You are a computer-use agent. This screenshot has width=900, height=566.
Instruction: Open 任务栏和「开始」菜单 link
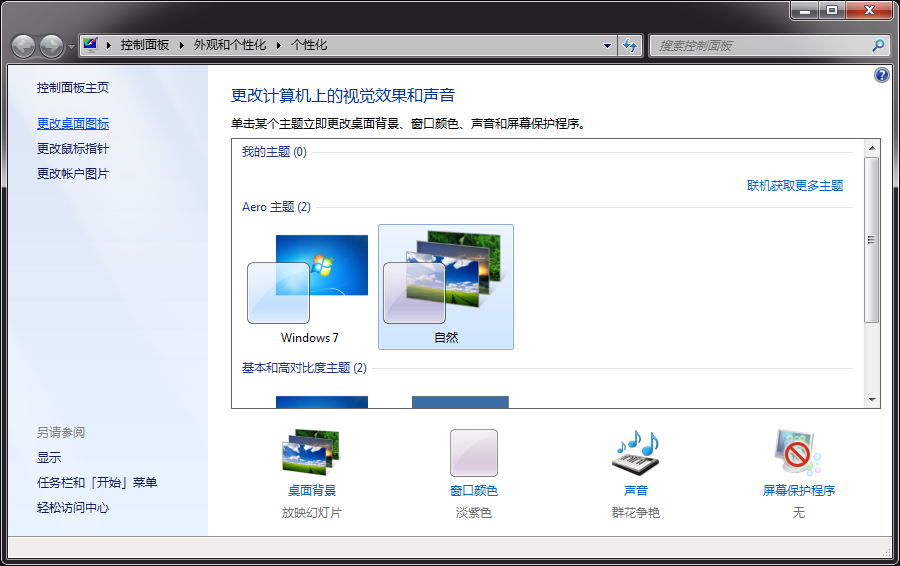click(x=97, y=483)
